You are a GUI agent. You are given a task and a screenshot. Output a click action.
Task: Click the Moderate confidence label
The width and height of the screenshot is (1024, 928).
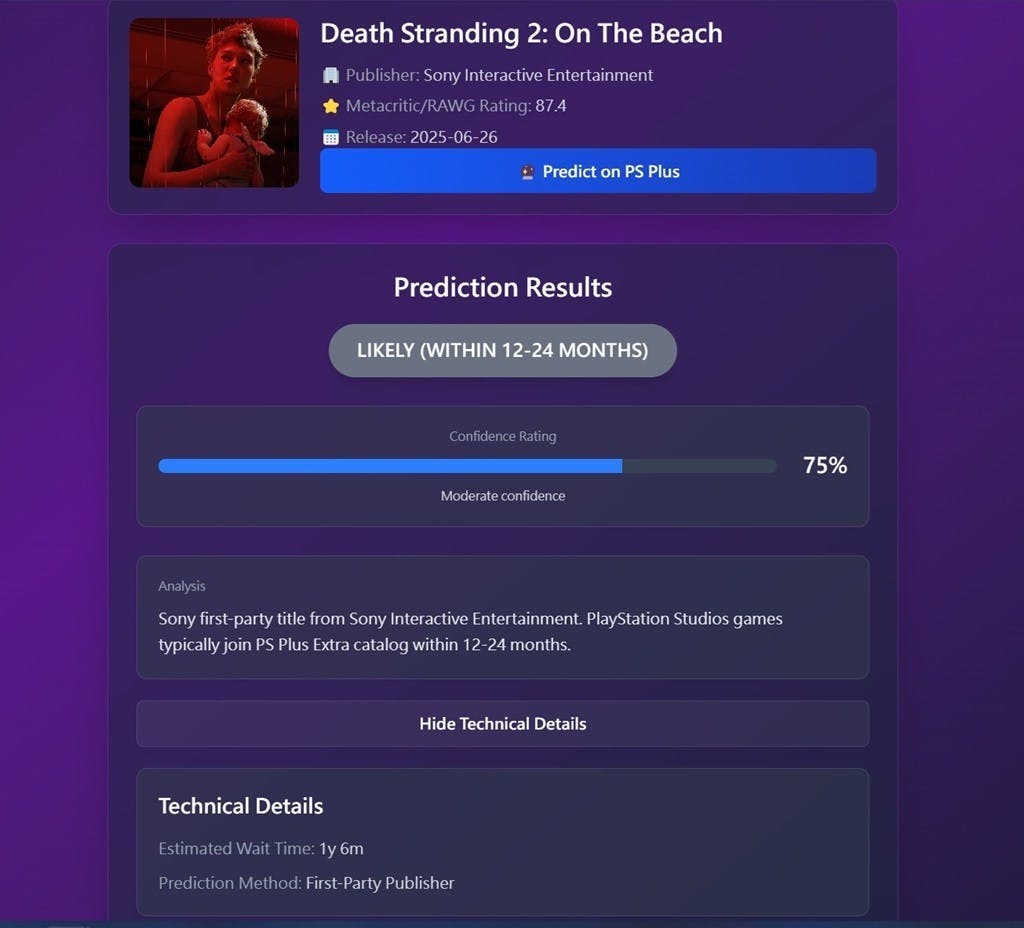click(502, 496)
